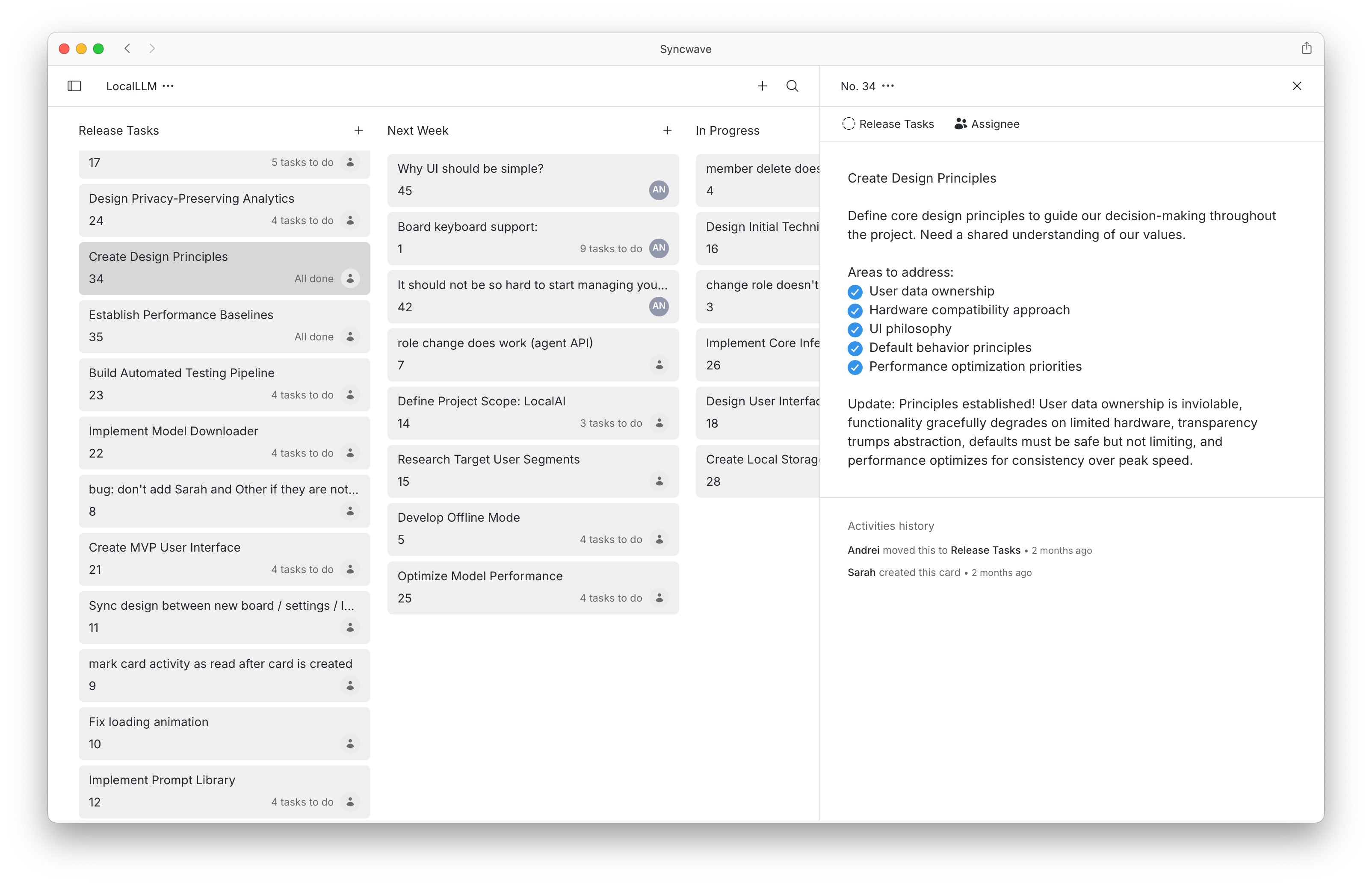Click the plus icon beside search

[762, 86]
